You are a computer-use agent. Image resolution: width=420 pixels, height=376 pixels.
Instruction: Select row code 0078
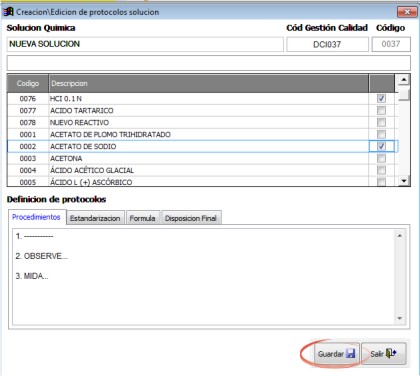point(28,123)
